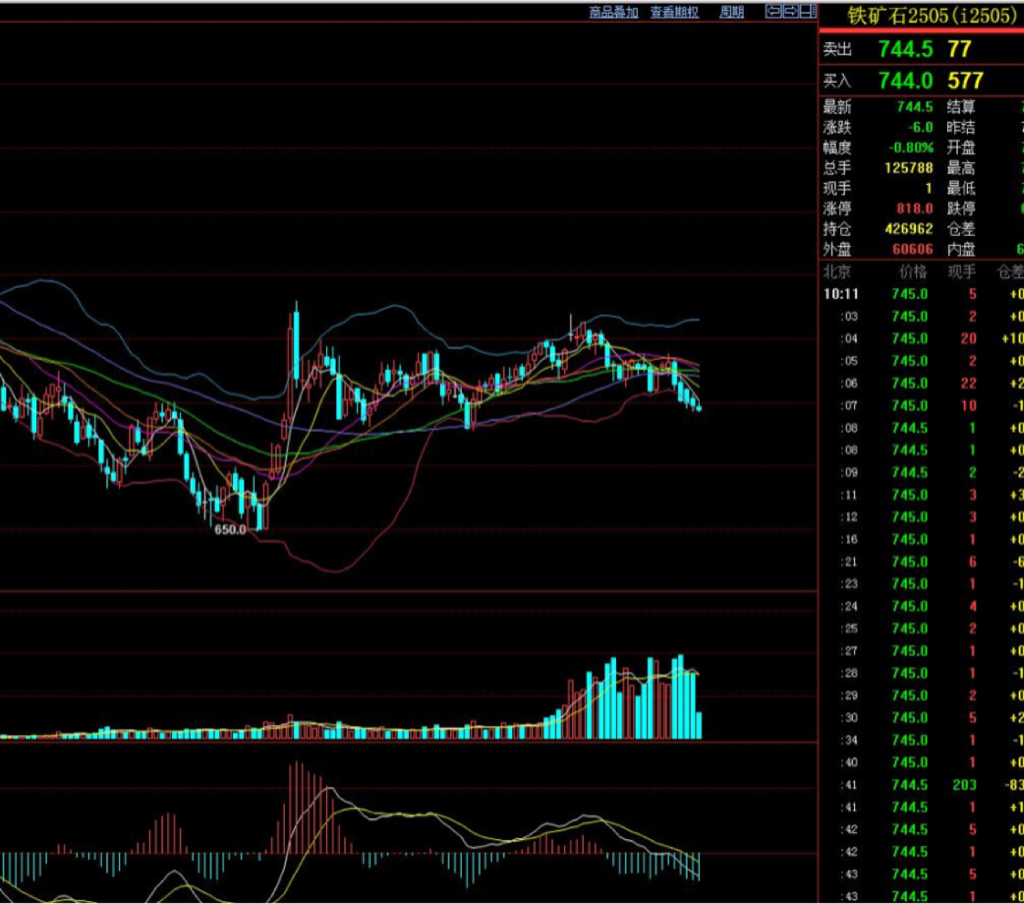Viewport: 1024px width, 904px height.
Task: Select the 10:11 tick row
Action: (921, 294)
